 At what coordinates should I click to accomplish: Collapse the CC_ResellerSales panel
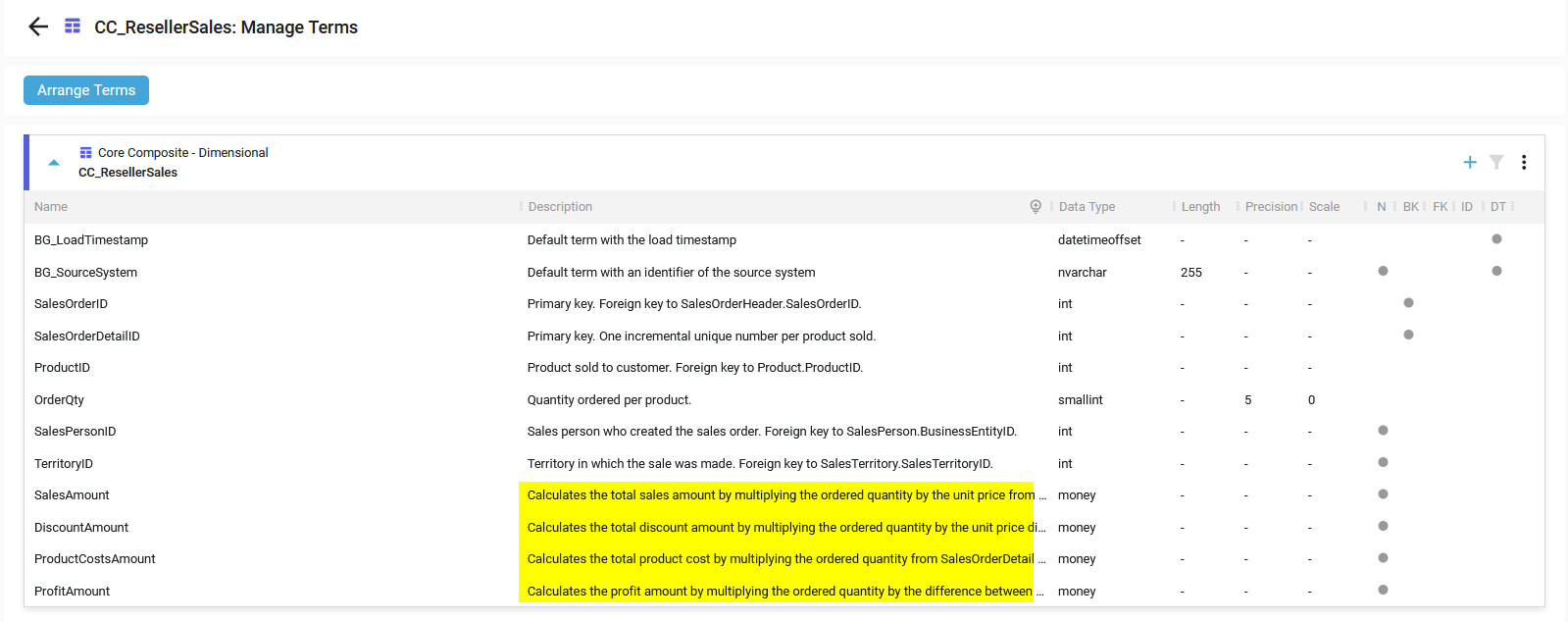tap(54, 163)
